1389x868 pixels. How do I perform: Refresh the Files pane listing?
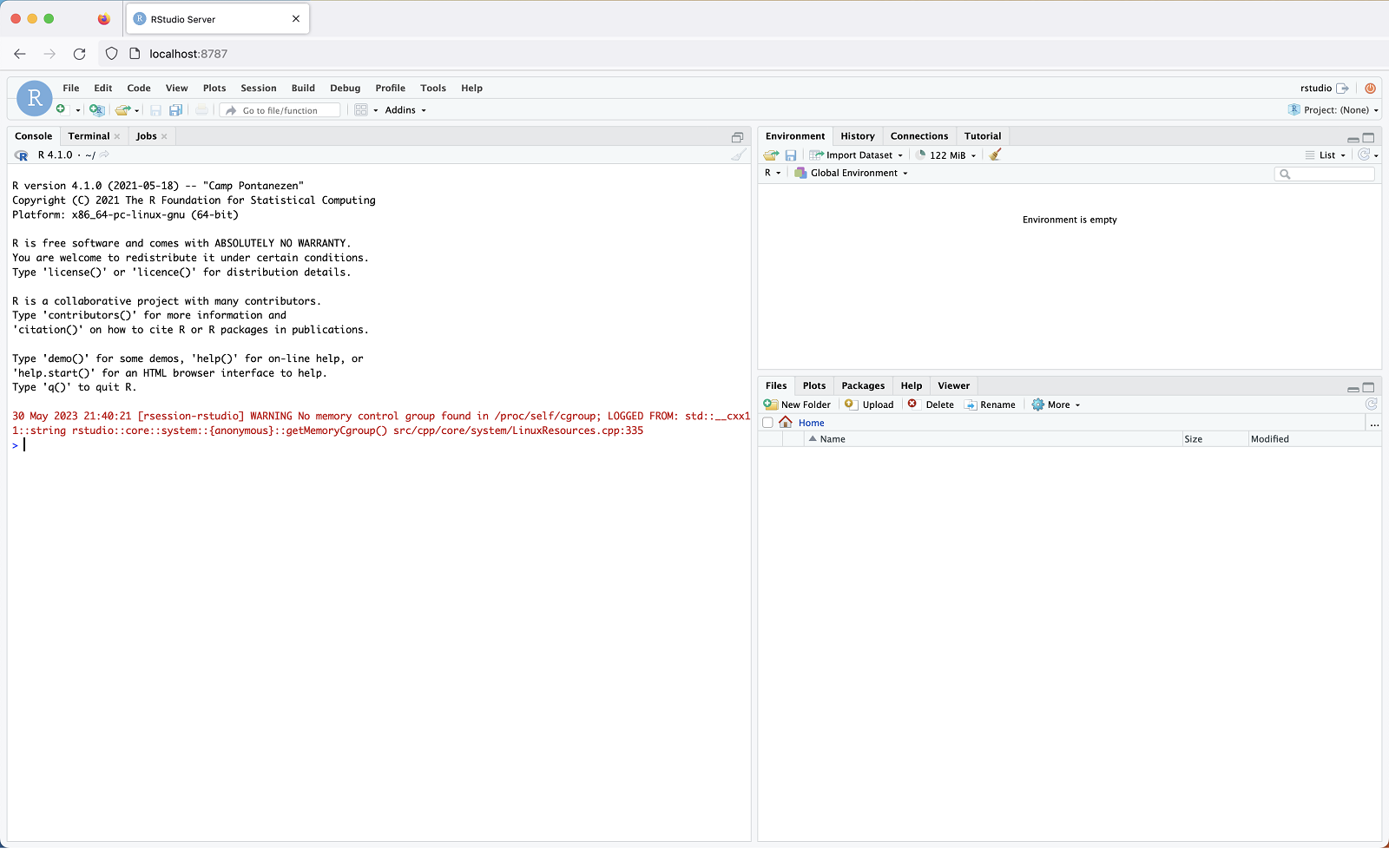(1372, 404)
